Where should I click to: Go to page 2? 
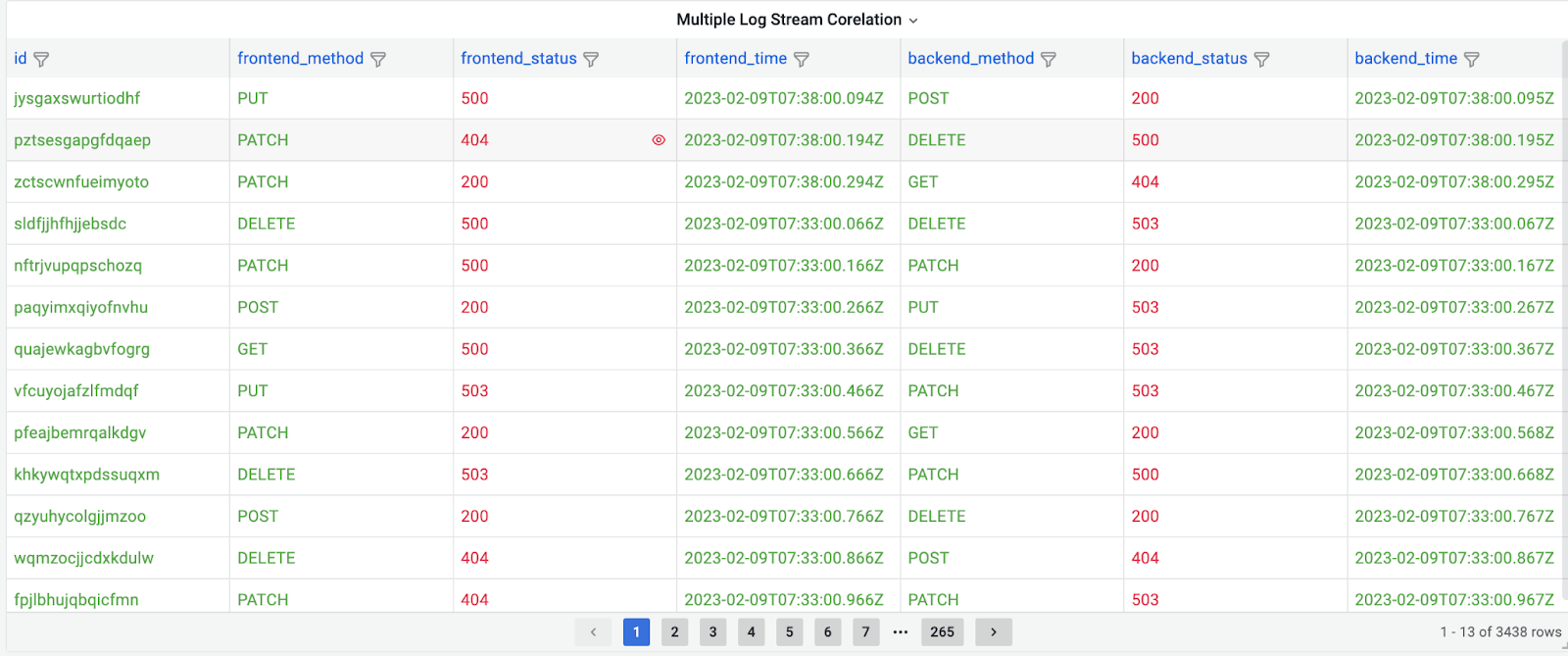tap(674, 632)
